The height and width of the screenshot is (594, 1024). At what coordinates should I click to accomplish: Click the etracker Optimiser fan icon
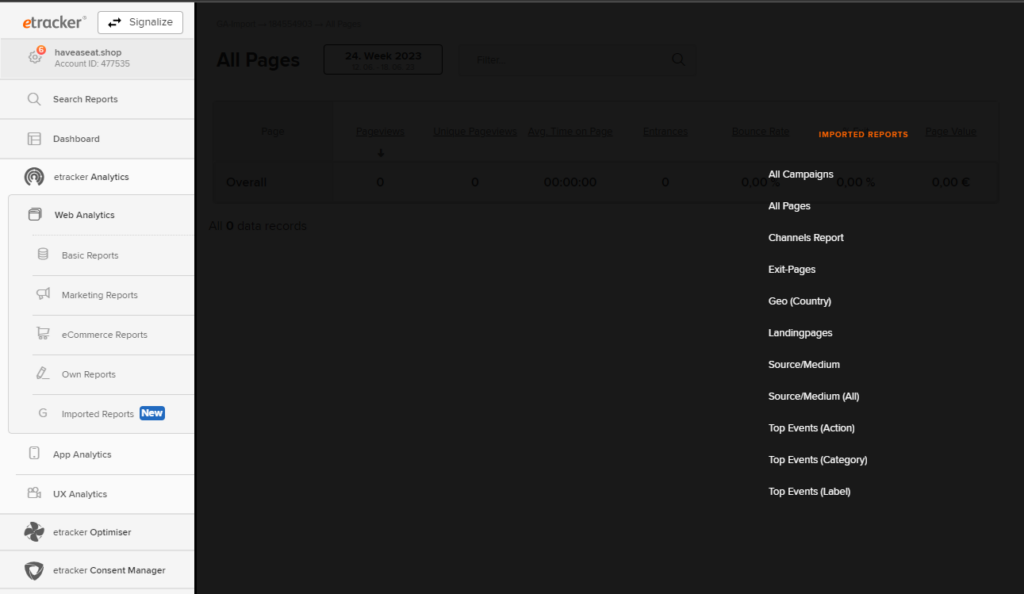tap(34, 532)
